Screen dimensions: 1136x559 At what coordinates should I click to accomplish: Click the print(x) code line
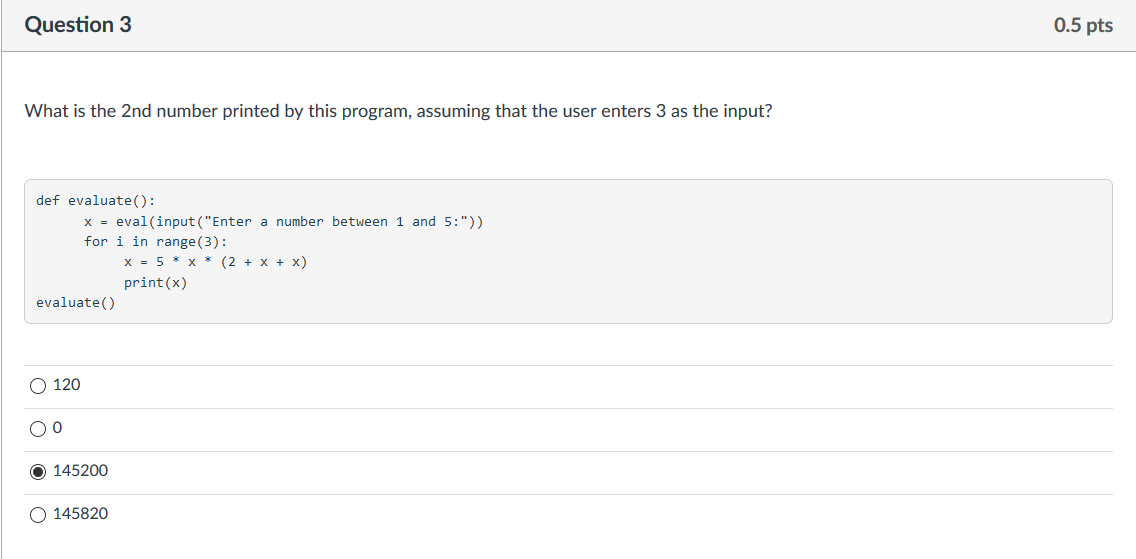(x=156, y=283)
